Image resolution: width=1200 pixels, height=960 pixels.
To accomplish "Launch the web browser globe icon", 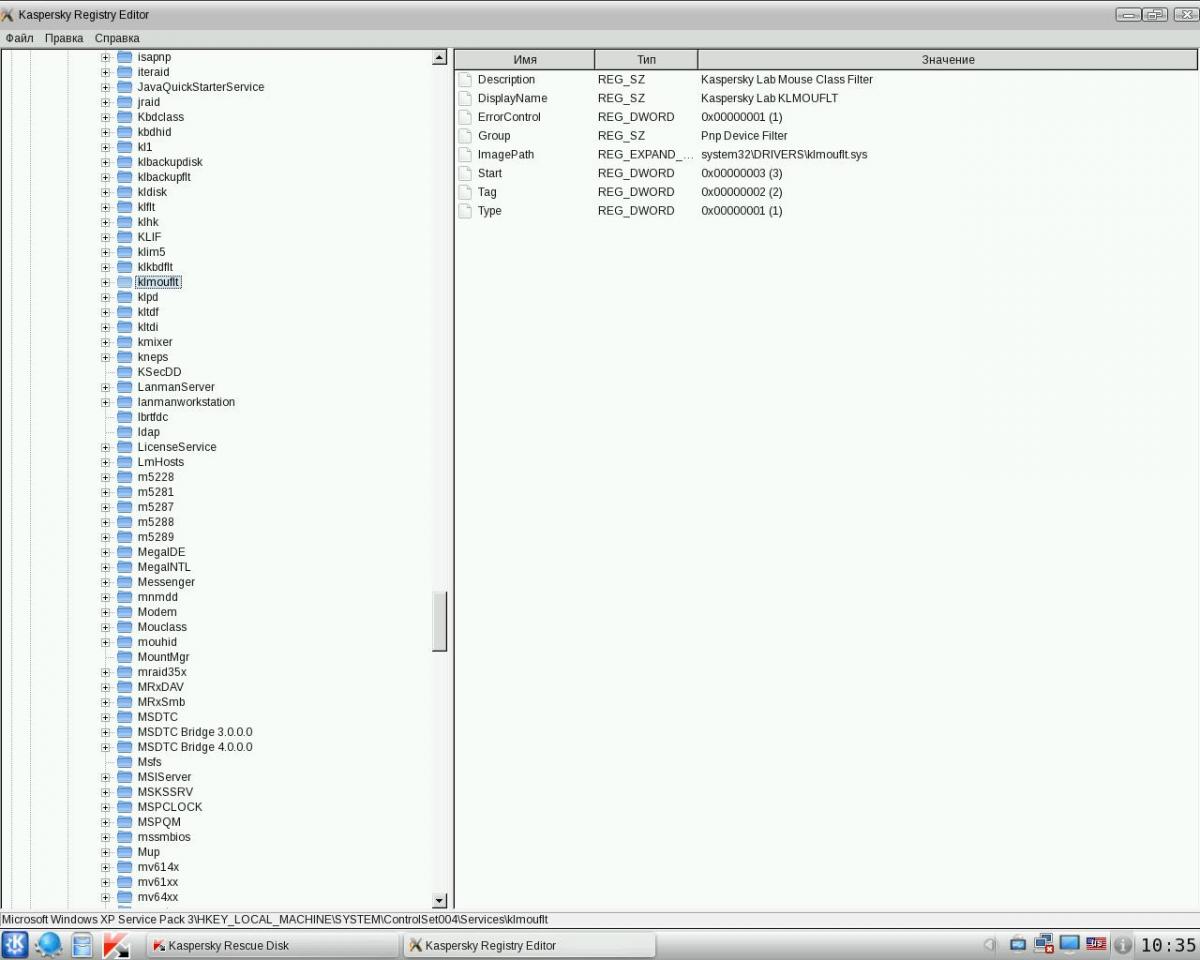I will coord(48,944).
